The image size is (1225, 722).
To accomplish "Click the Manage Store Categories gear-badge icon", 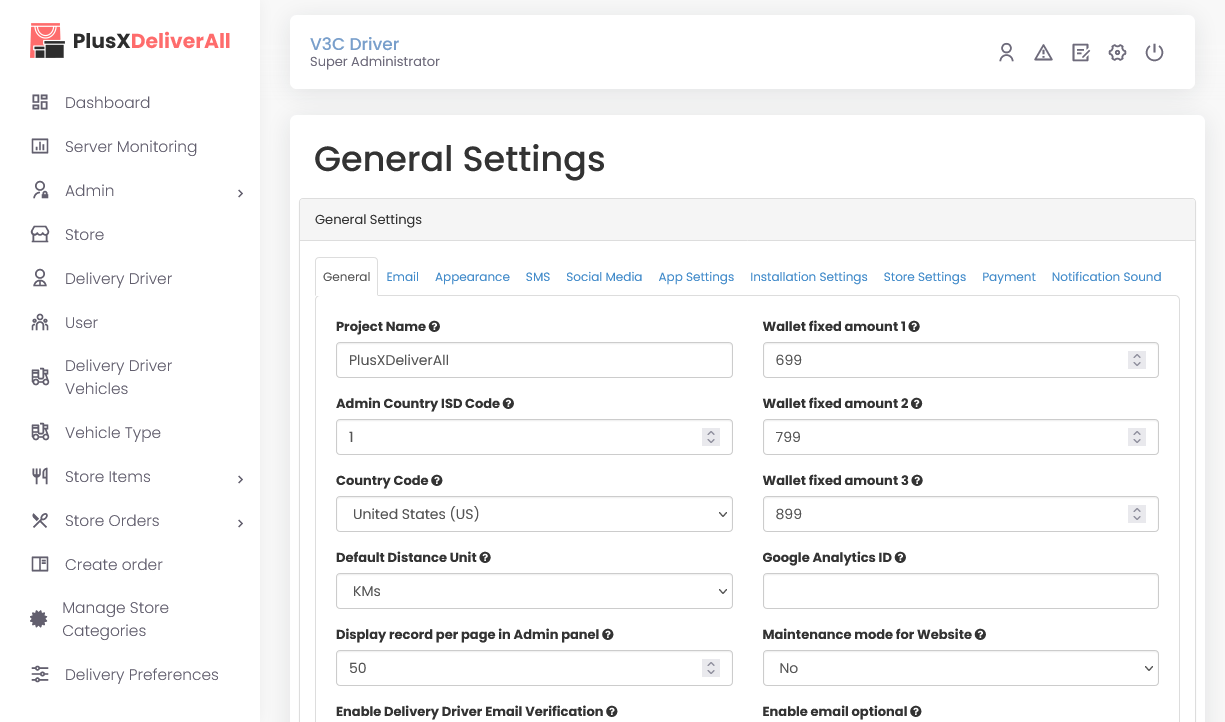I will pos(39,619).
